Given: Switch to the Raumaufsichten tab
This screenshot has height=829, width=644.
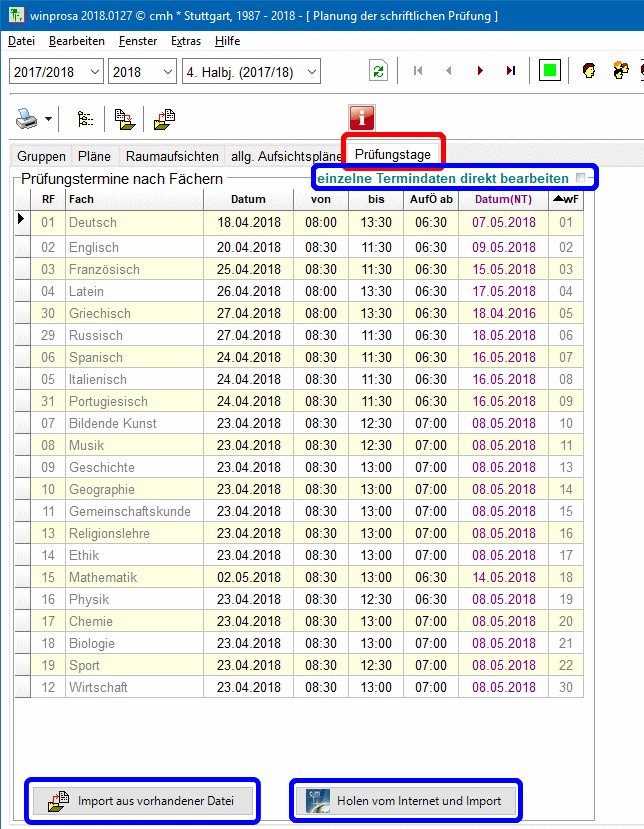Looking at the screenshot, I should coord(172,156).
